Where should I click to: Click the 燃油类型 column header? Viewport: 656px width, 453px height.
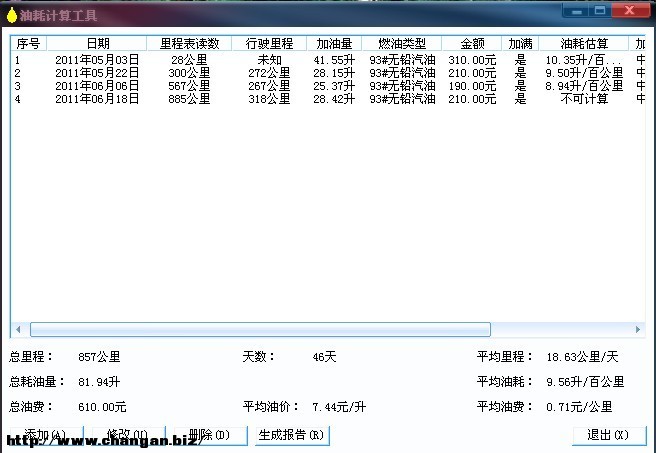402,44
